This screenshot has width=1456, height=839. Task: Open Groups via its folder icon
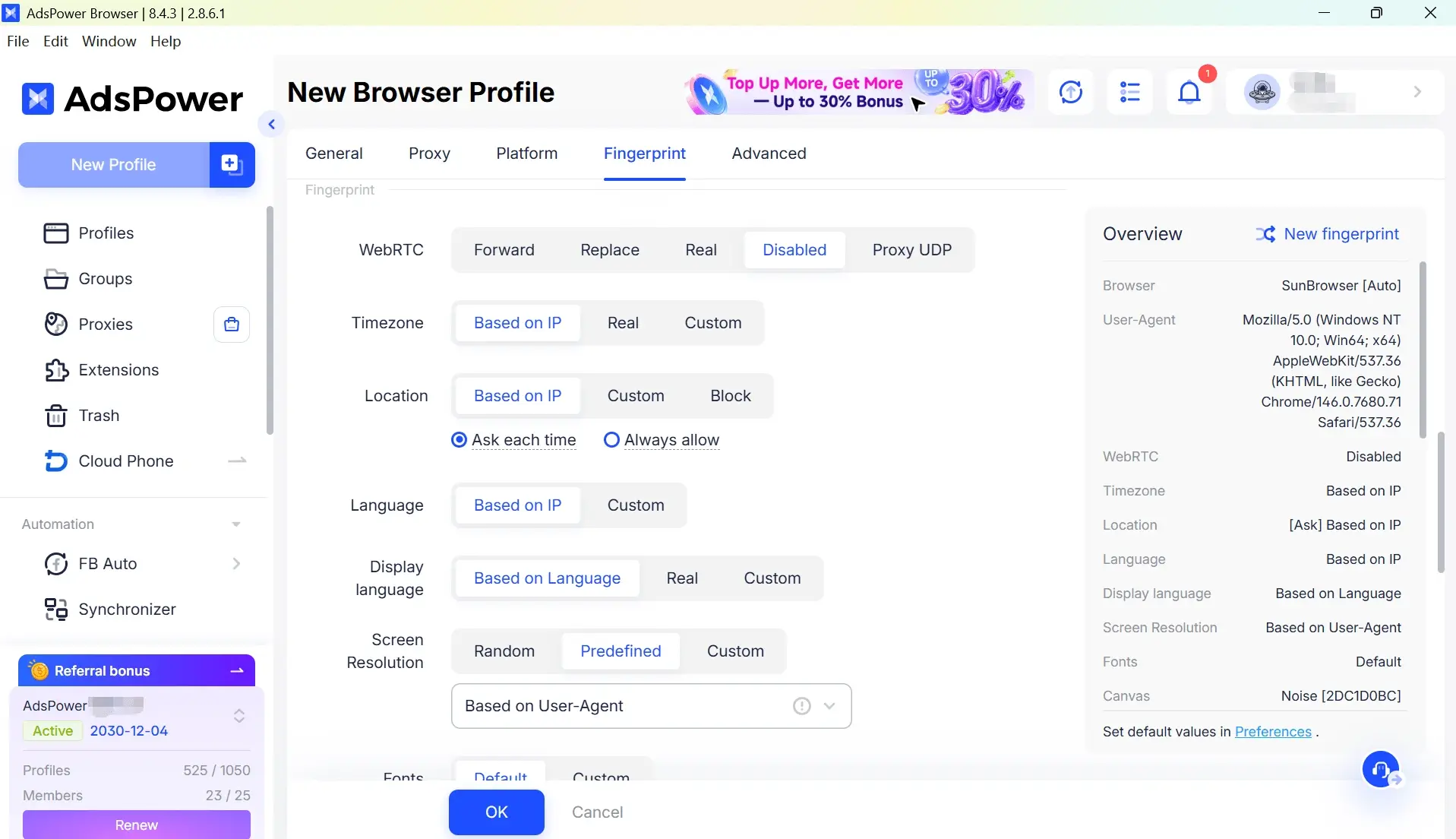[56, 279]
